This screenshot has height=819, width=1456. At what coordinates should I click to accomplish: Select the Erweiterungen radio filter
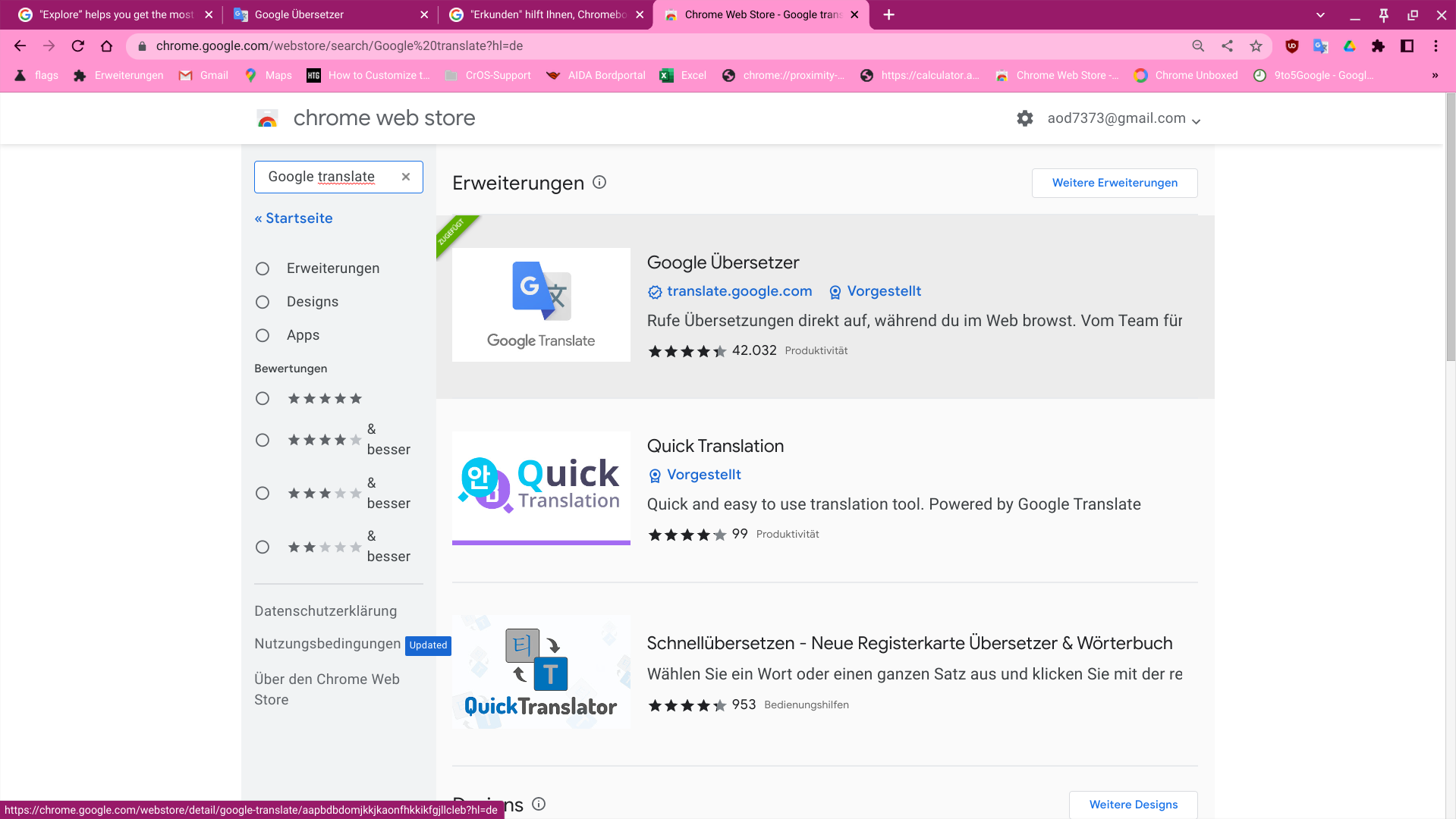pyautogui.click(x=263, y=269)
